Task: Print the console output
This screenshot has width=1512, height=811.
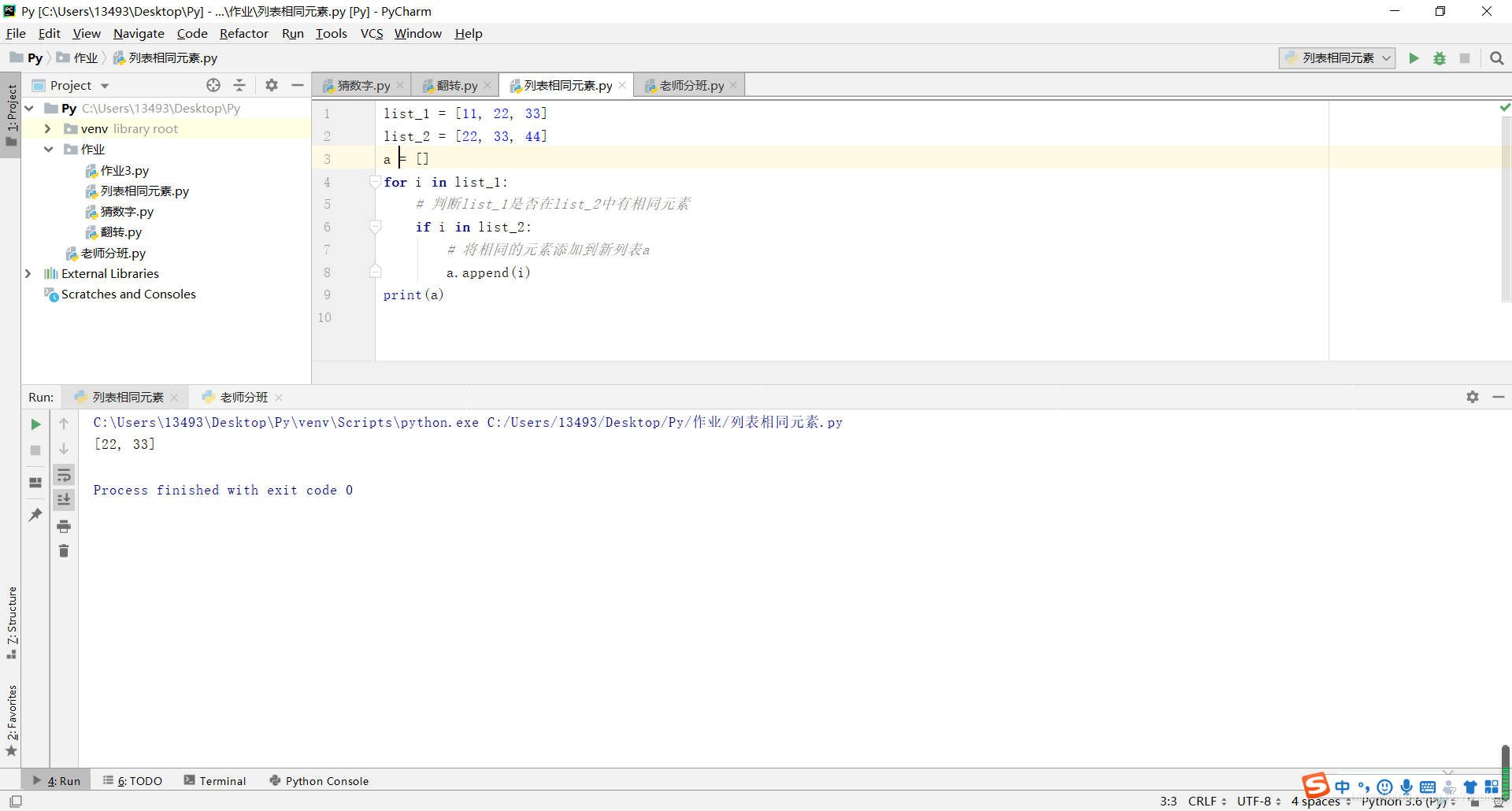Action: 64,526
